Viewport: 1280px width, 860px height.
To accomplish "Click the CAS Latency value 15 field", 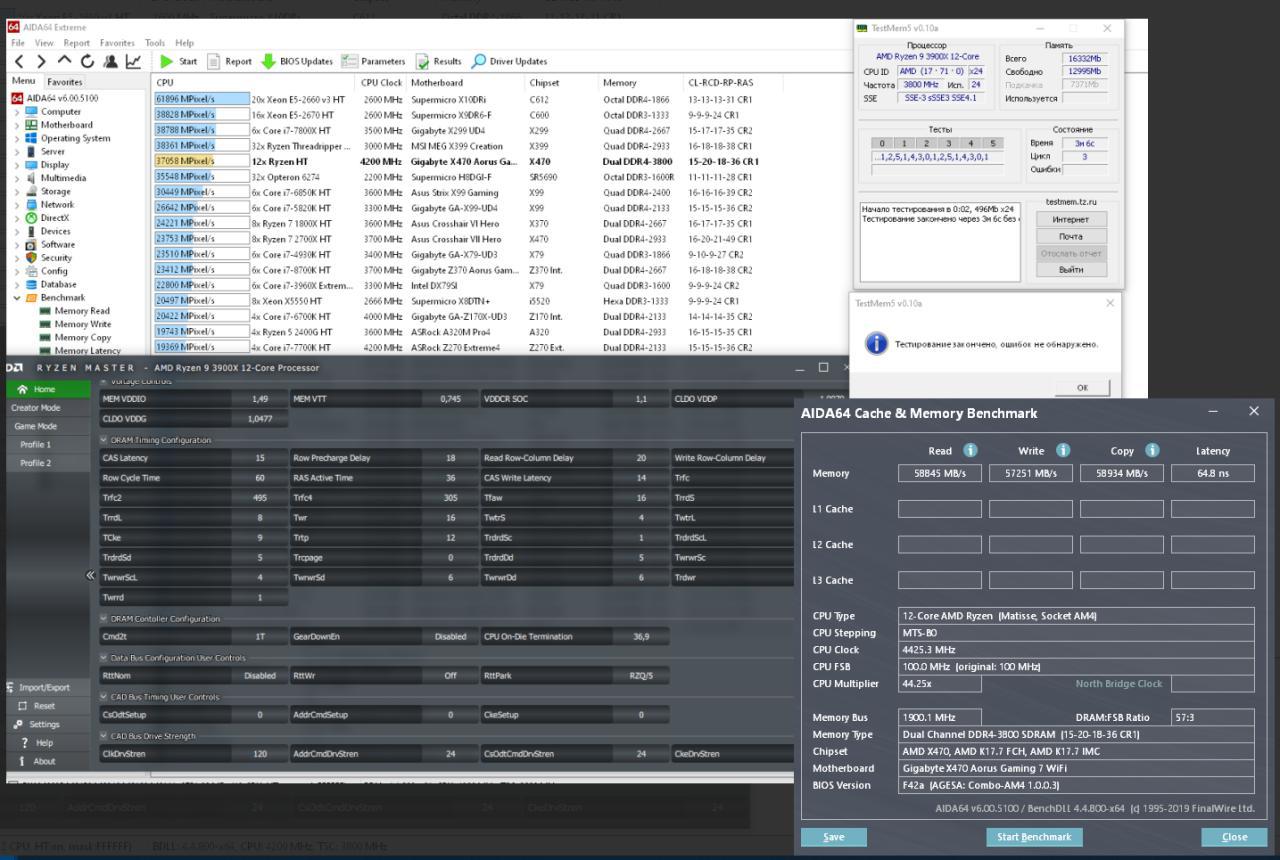I will [259, 458].
